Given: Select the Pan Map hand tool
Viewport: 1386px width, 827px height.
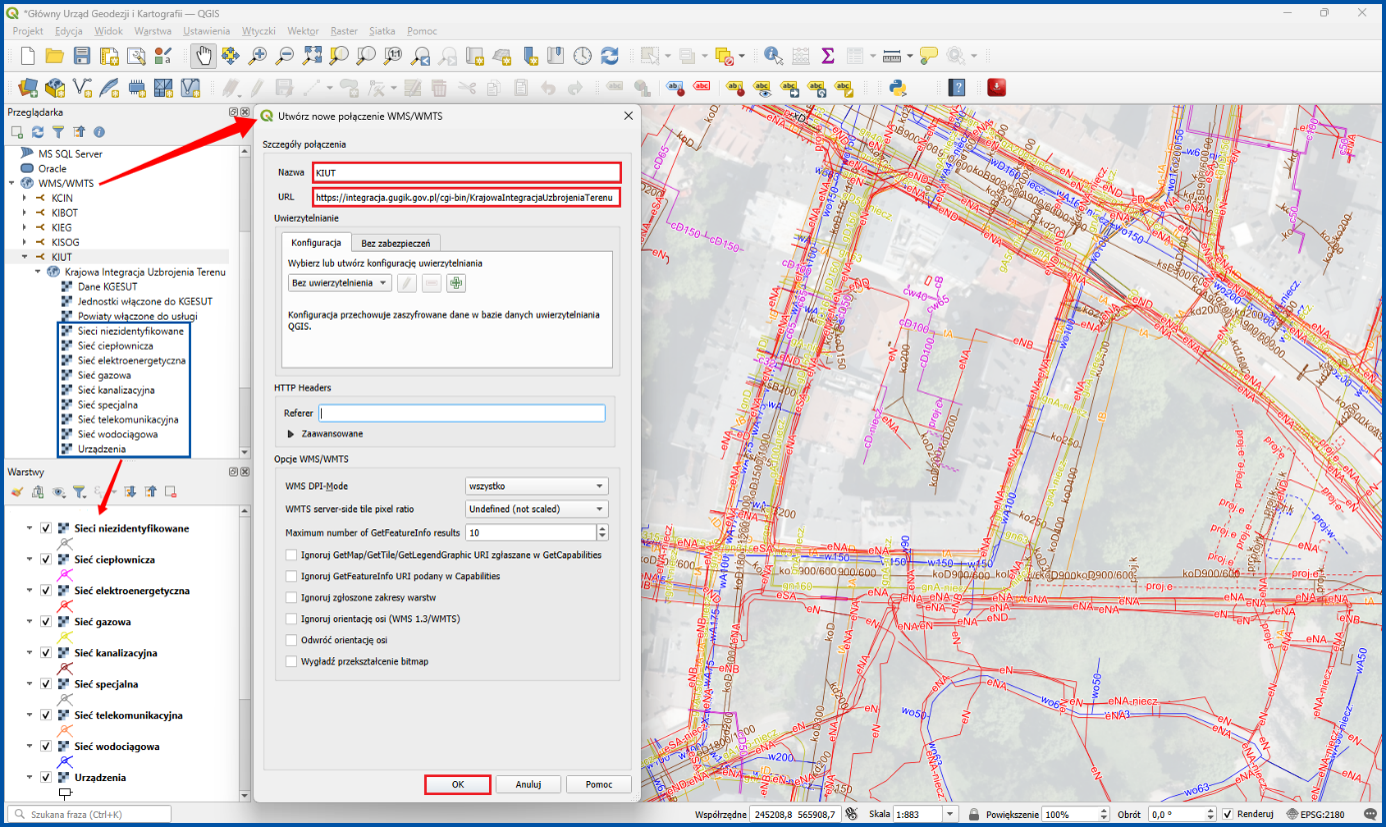Looking at the screenshot, I should tap(203, 55).
